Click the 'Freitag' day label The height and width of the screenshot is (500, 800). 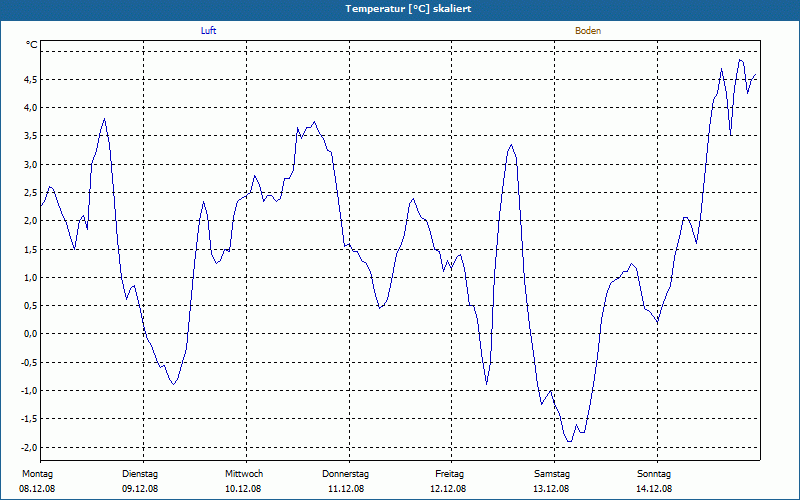[449, 474]
